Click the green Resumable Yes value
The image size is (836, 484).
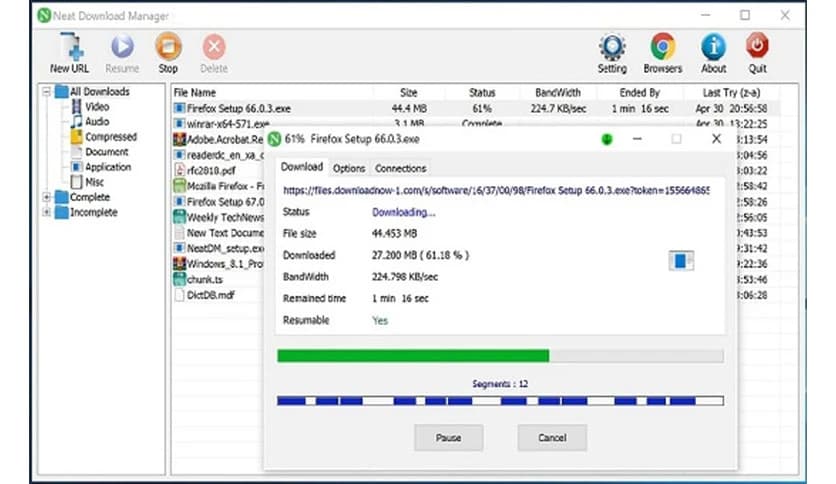click(x=380, y=320)
